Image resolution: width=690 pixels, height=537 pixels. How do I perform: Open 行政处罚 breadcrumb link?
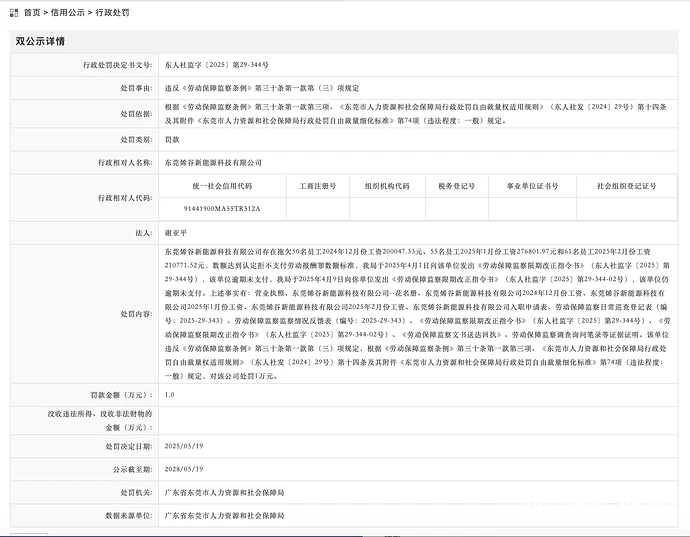point(112,12)
